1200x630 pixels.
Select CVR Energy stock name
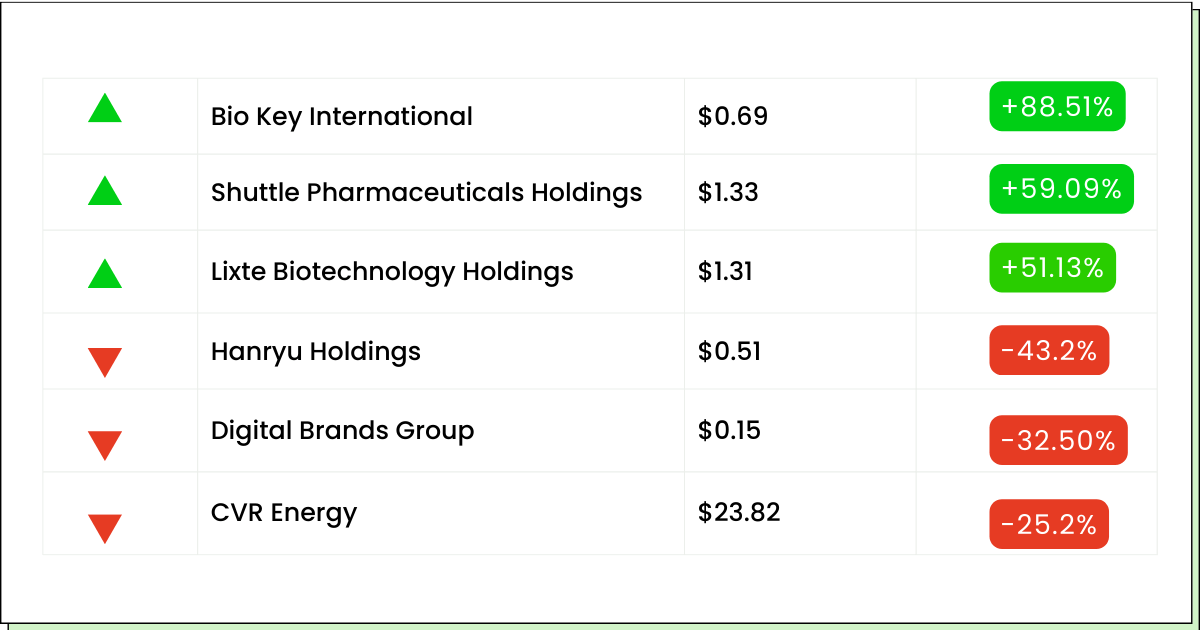click(284, 513)
